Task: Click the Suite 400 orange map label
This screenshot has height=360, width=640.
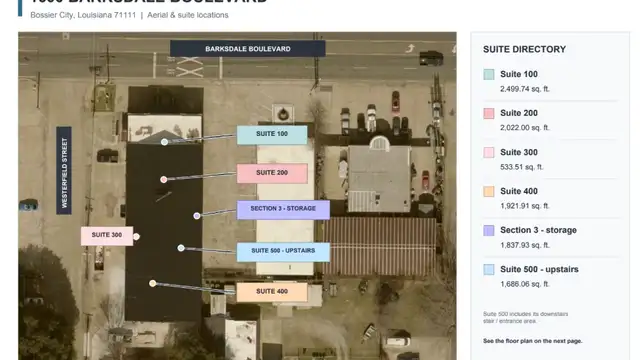Action: pos(272,292)
